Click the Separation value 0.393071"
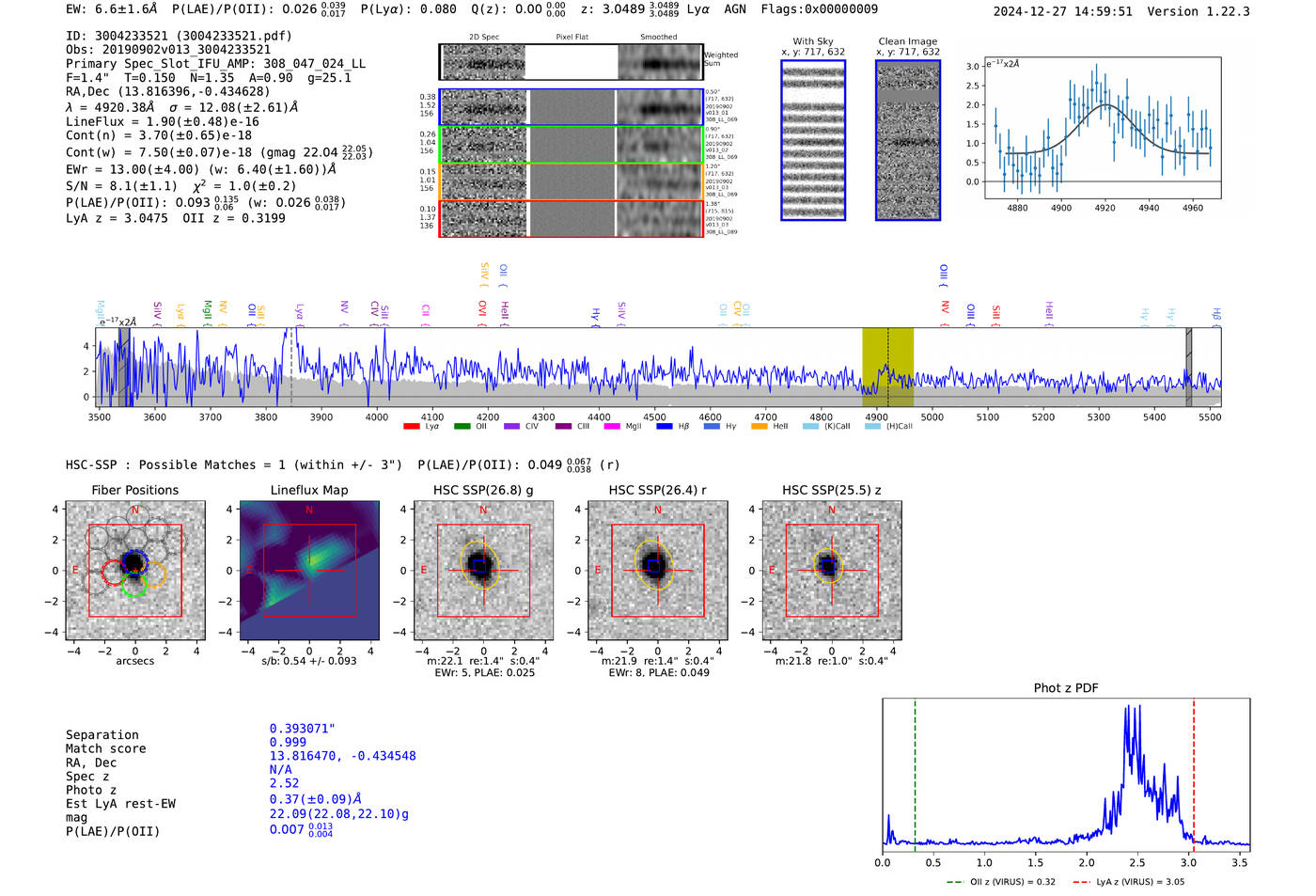 tap(303, 729)
